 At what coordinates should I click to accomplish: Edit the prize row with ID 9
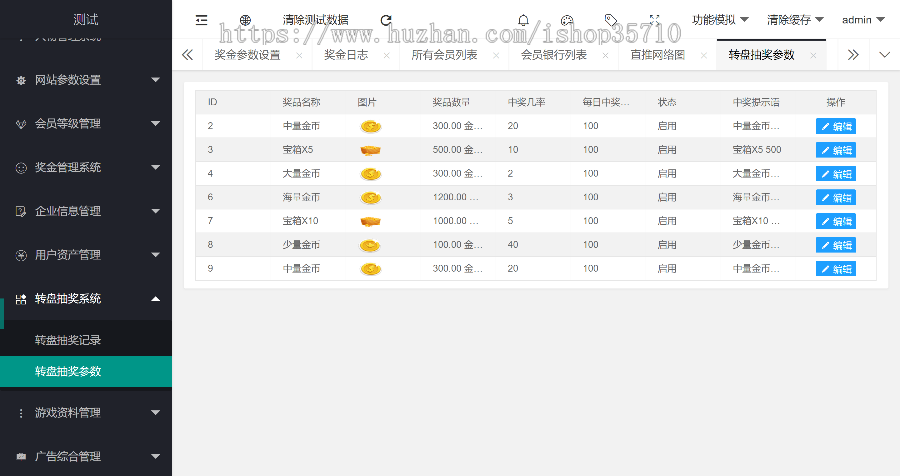pyautogui.click(x=836, y=269)
